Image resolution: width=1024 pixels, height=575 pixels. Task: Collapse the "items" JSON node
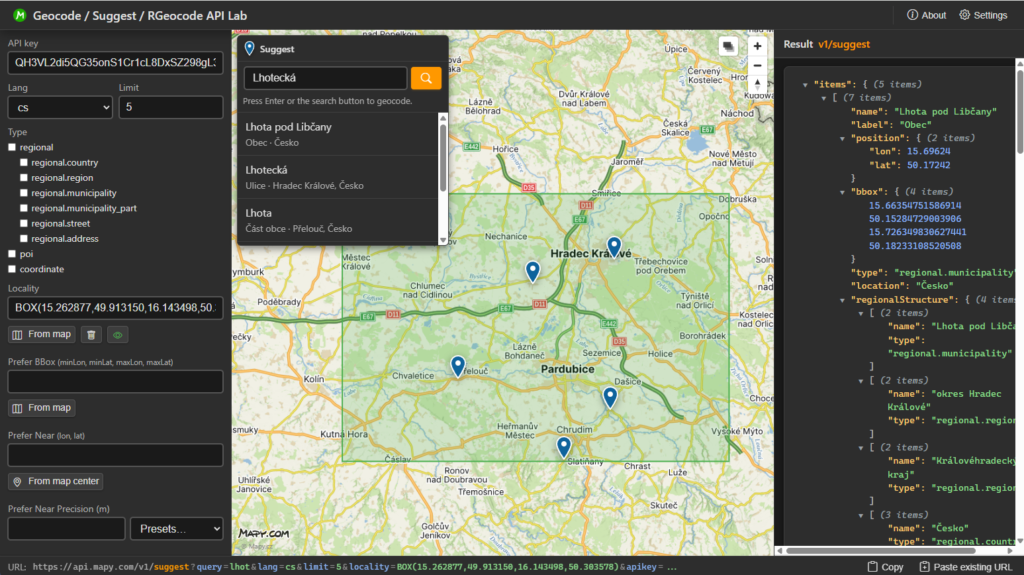tap(805, 84)
